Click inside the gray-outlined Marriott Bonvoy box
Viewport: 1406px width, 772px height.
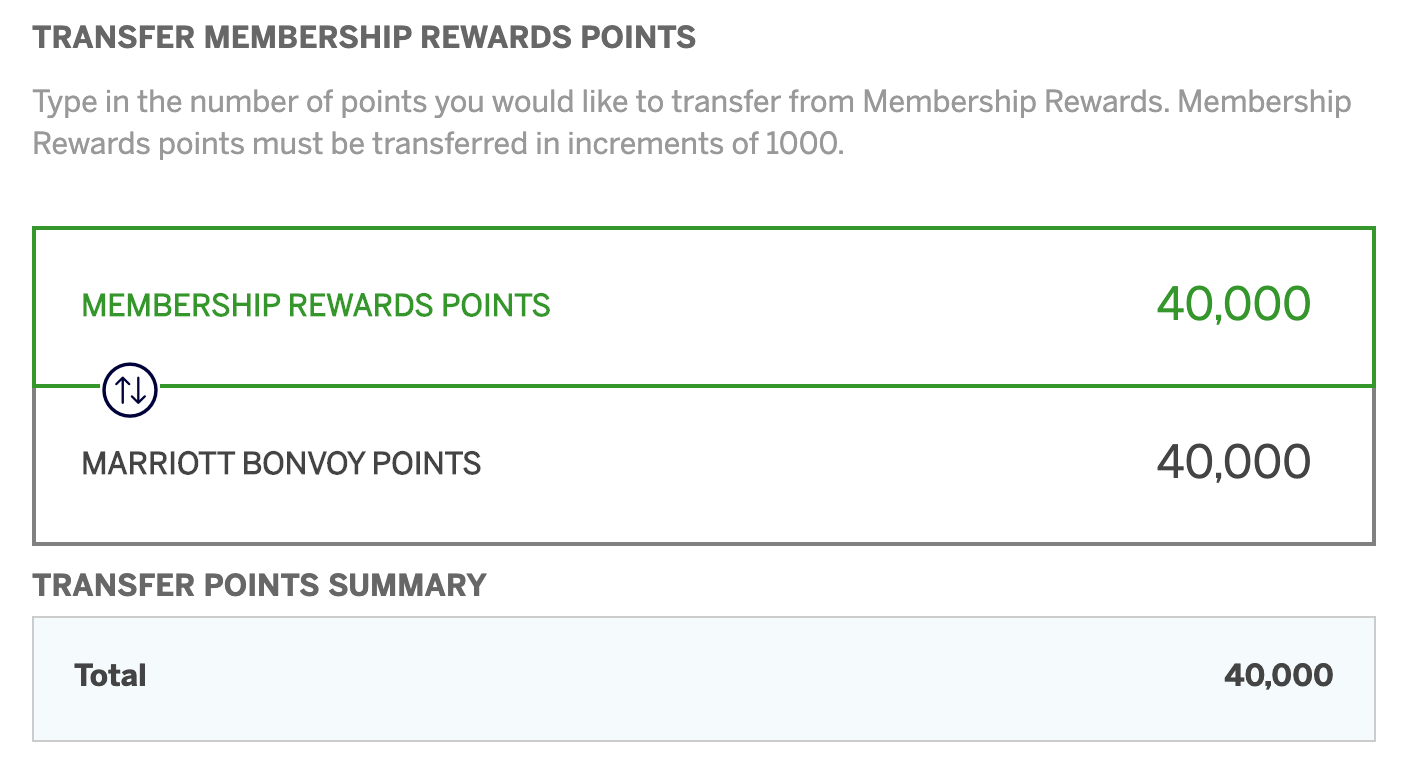(x=704, y=465)
